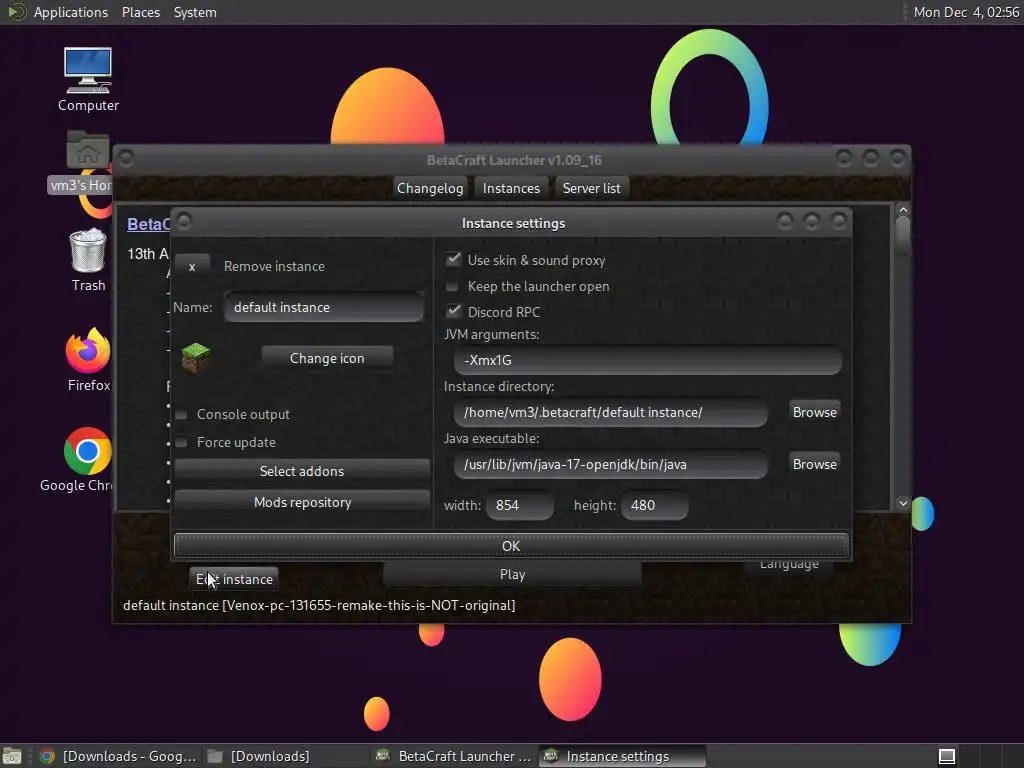This screenshot has height=768, width=1024.
Task: Click the JVM arguments field
Action: coord(647,360)
